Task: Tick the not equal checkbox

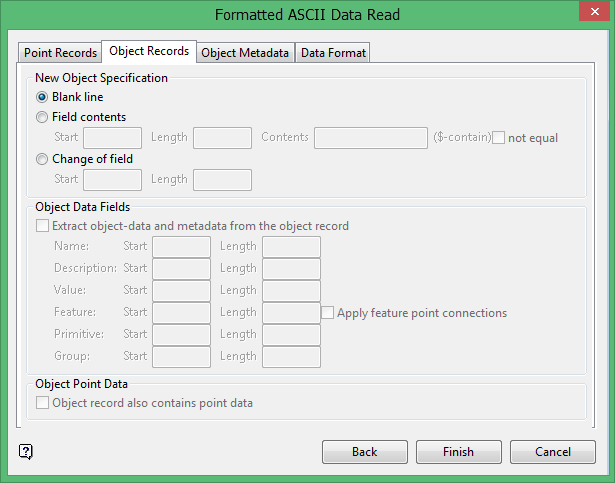Action: click(x=500, y=138)
